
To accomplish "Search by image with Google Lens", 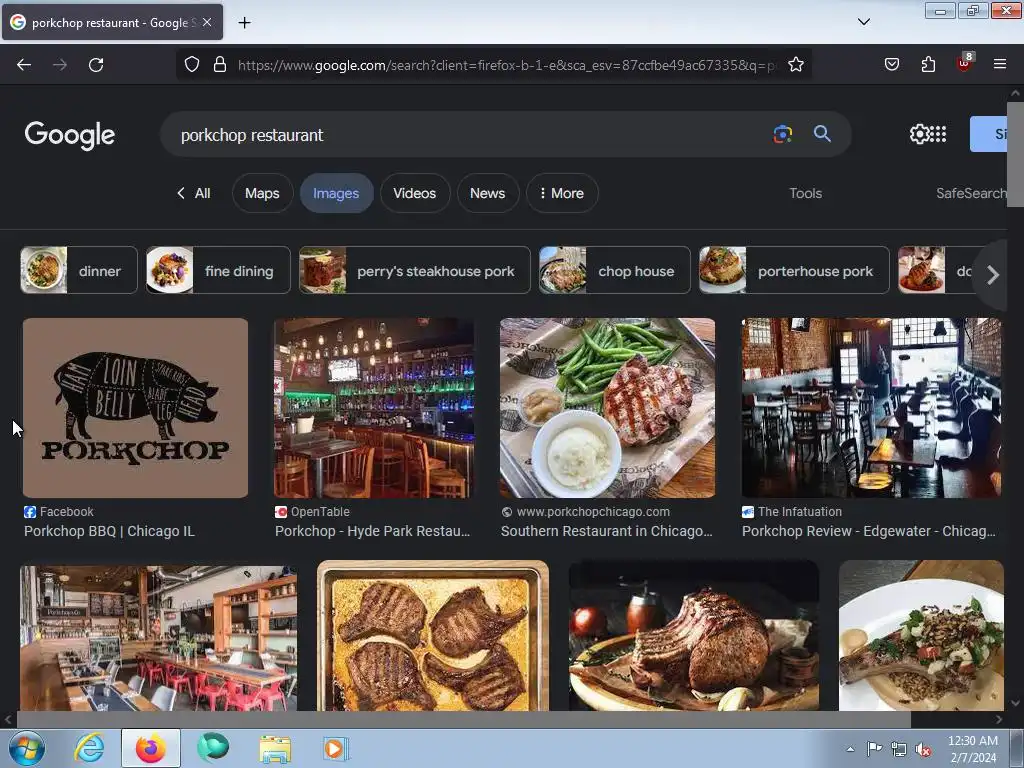I will pos(782,135).
